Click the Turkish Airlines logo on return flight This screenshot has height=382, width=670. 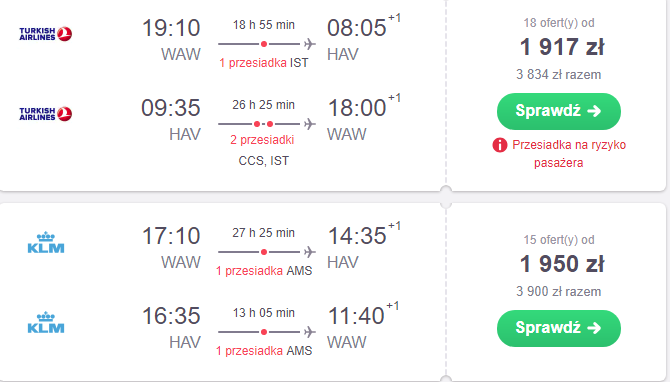point(45,114)
